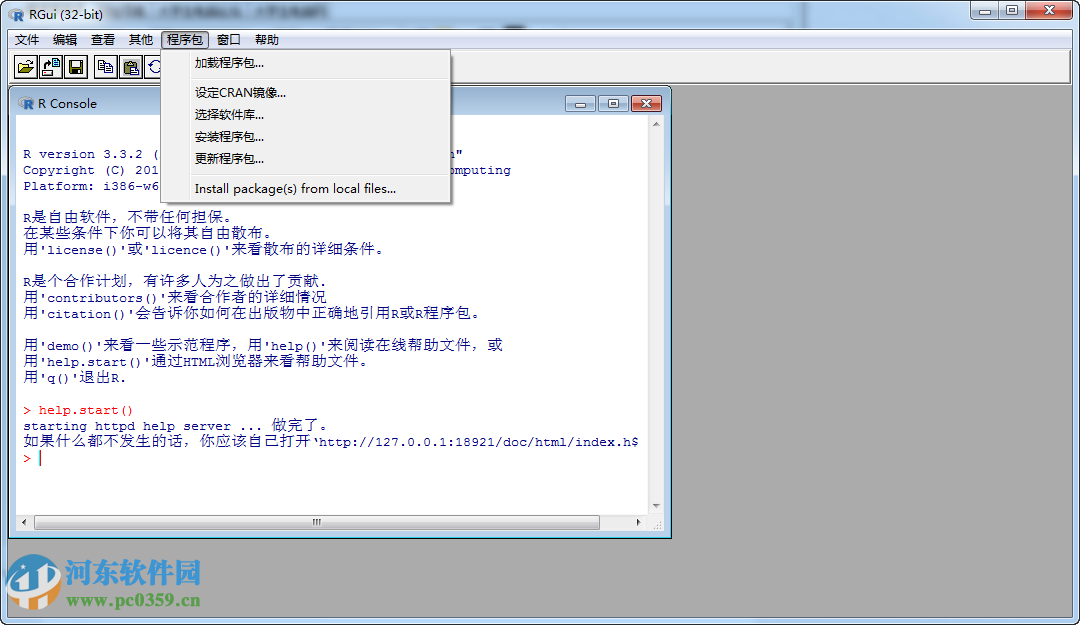
Task: Click the 'help.start()' command text
Action: click(x=85, y=410)
